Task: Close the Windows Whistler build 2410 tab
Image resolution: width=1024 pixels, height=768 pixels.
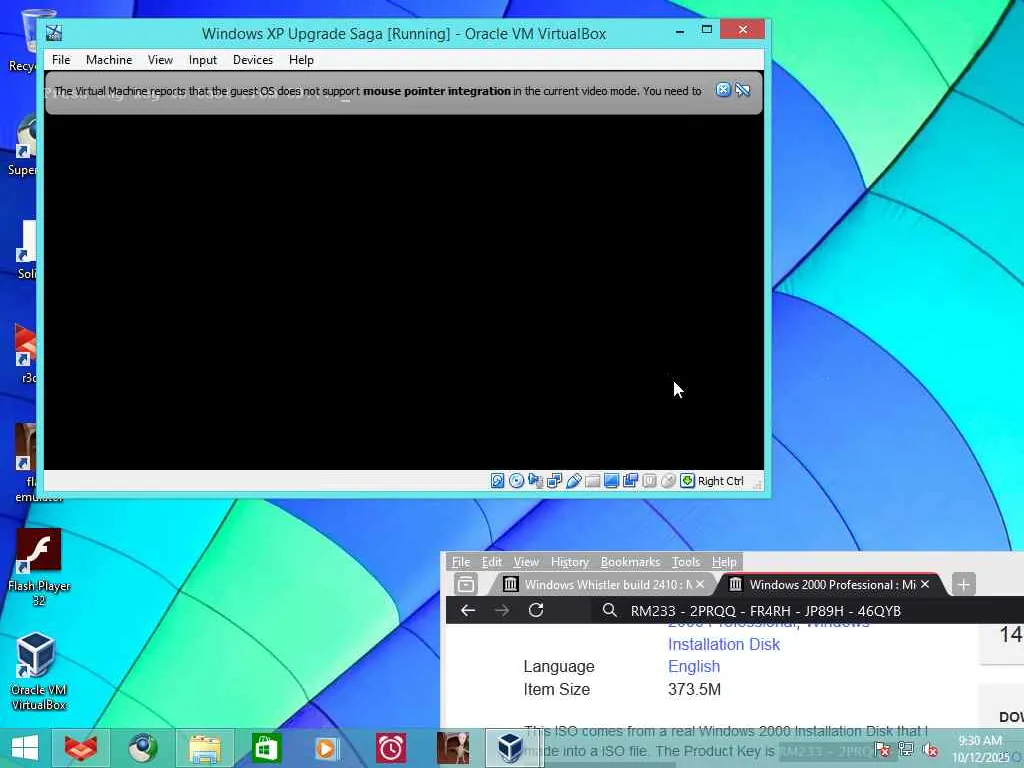Action: (700, 584)
